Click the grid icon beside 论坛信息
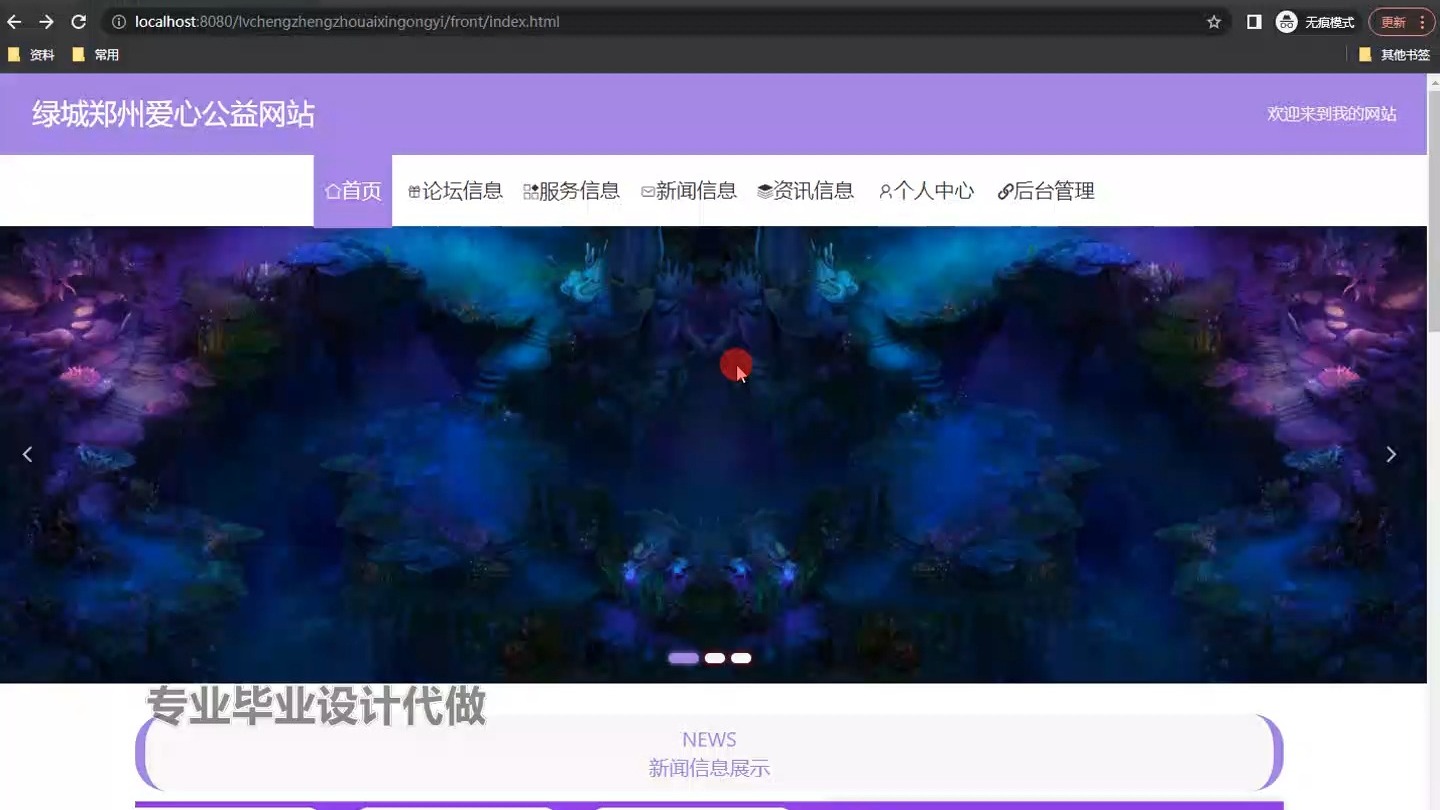1440x810 pixels. point(414,192)
